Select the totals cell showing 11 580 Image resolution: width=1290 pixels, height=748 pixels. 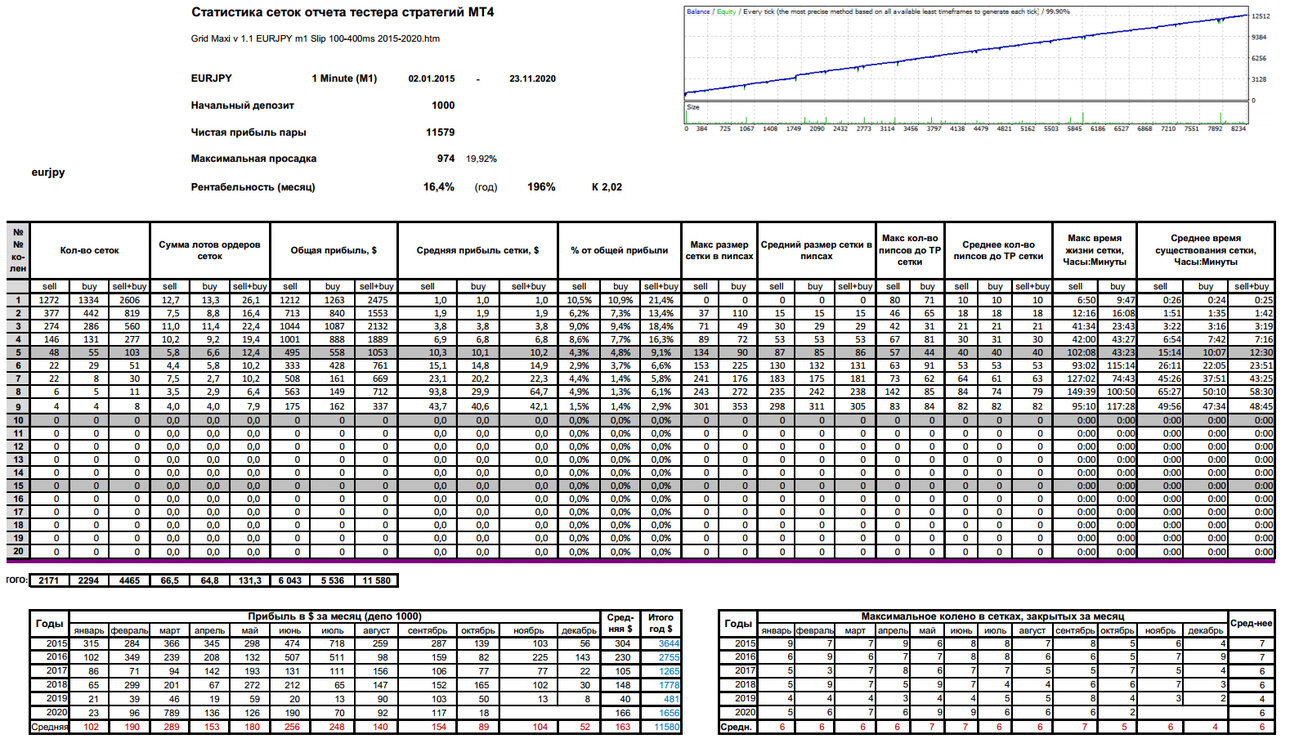point(377,580)
